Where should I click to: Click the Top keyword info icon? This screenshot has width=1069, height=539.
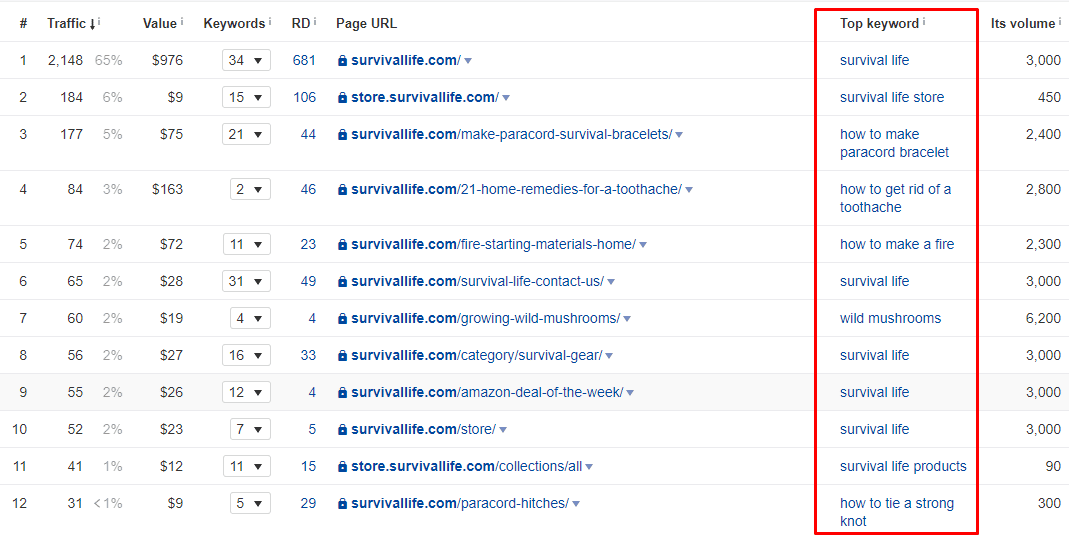[924, 21]
